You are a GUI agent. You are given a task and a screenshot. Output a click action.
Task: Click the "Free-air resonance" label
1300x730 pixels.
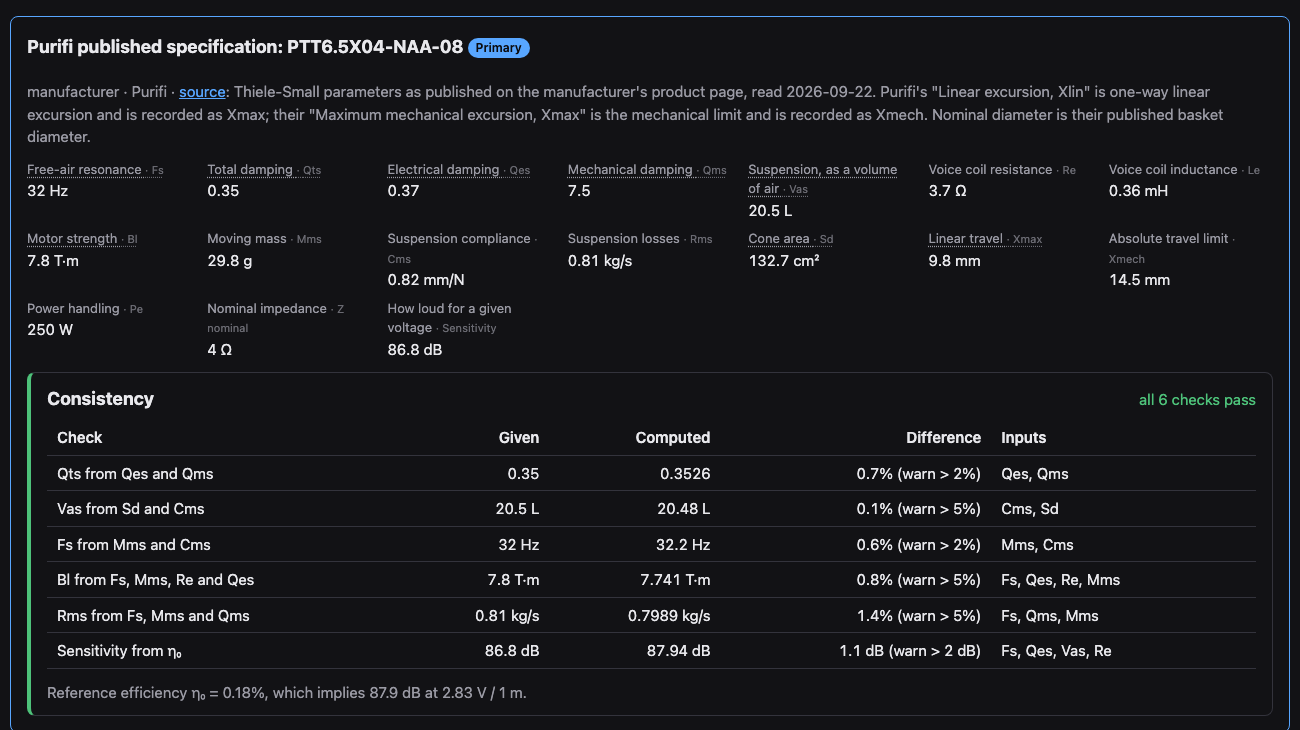[84, 170]
